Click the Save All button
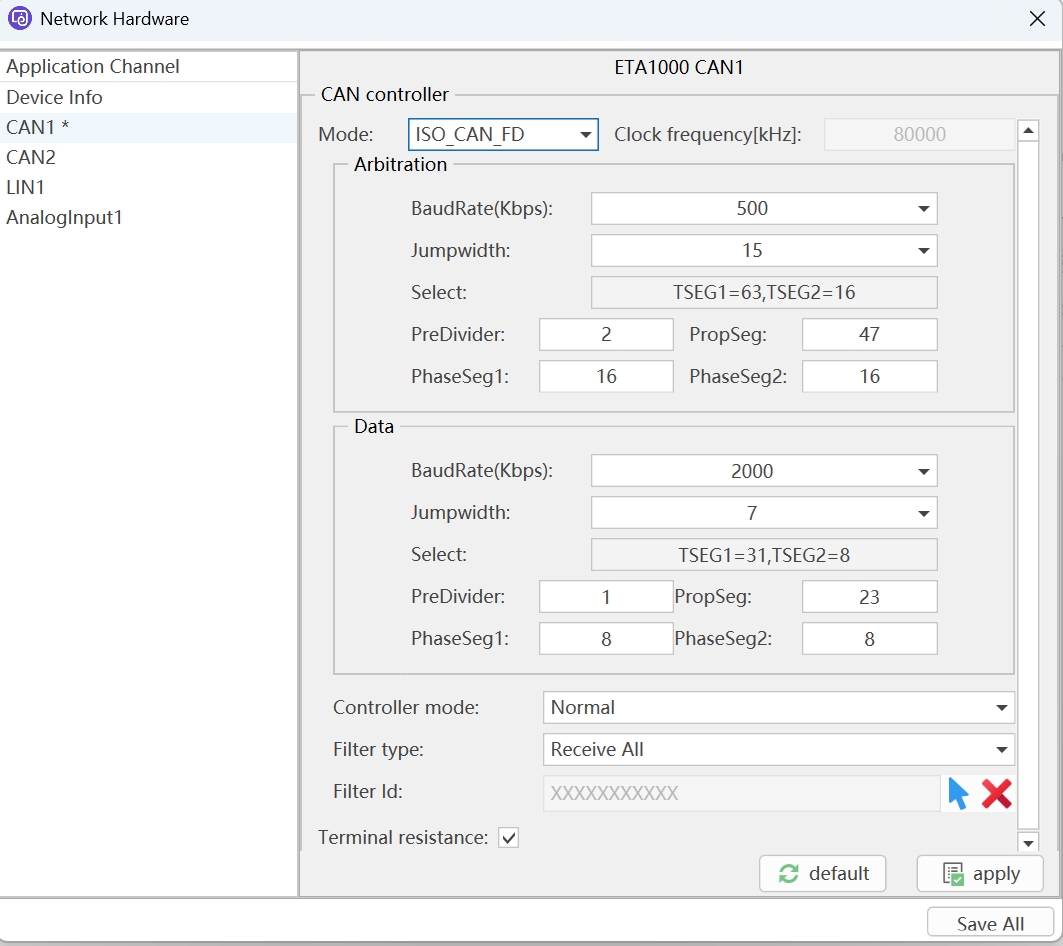 [x=990, y=924]
